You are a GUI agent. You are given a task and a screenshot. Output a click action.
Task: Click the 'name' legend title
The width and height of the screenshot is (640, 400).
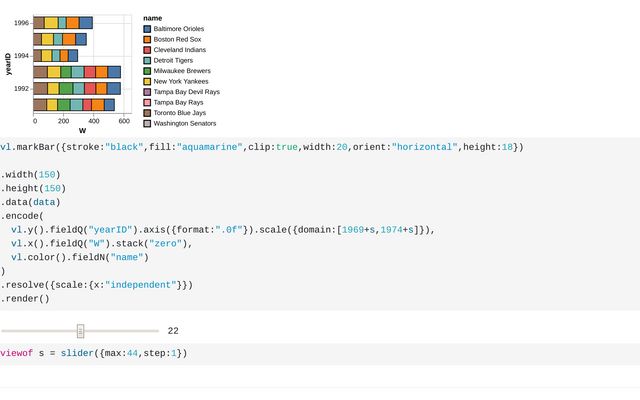coord(152,18)
